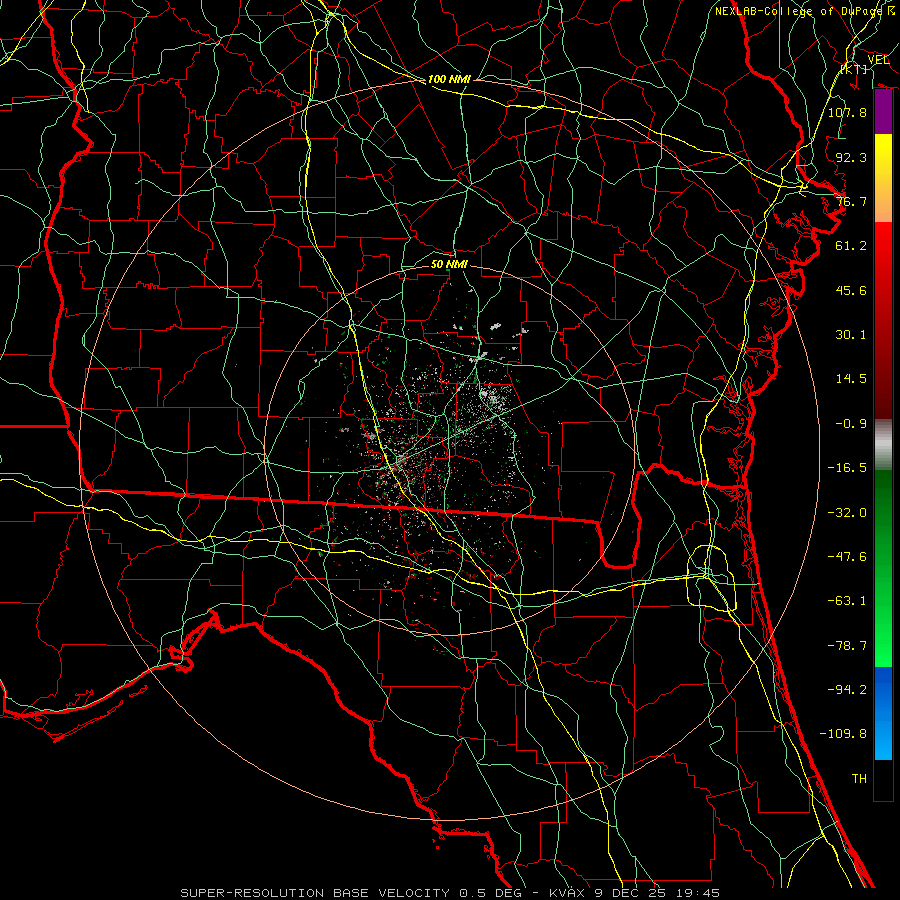Viewport: 900px width, 900px height.
Task: Click the 100 NMI range ring label
Action: (x=449, y=79)
